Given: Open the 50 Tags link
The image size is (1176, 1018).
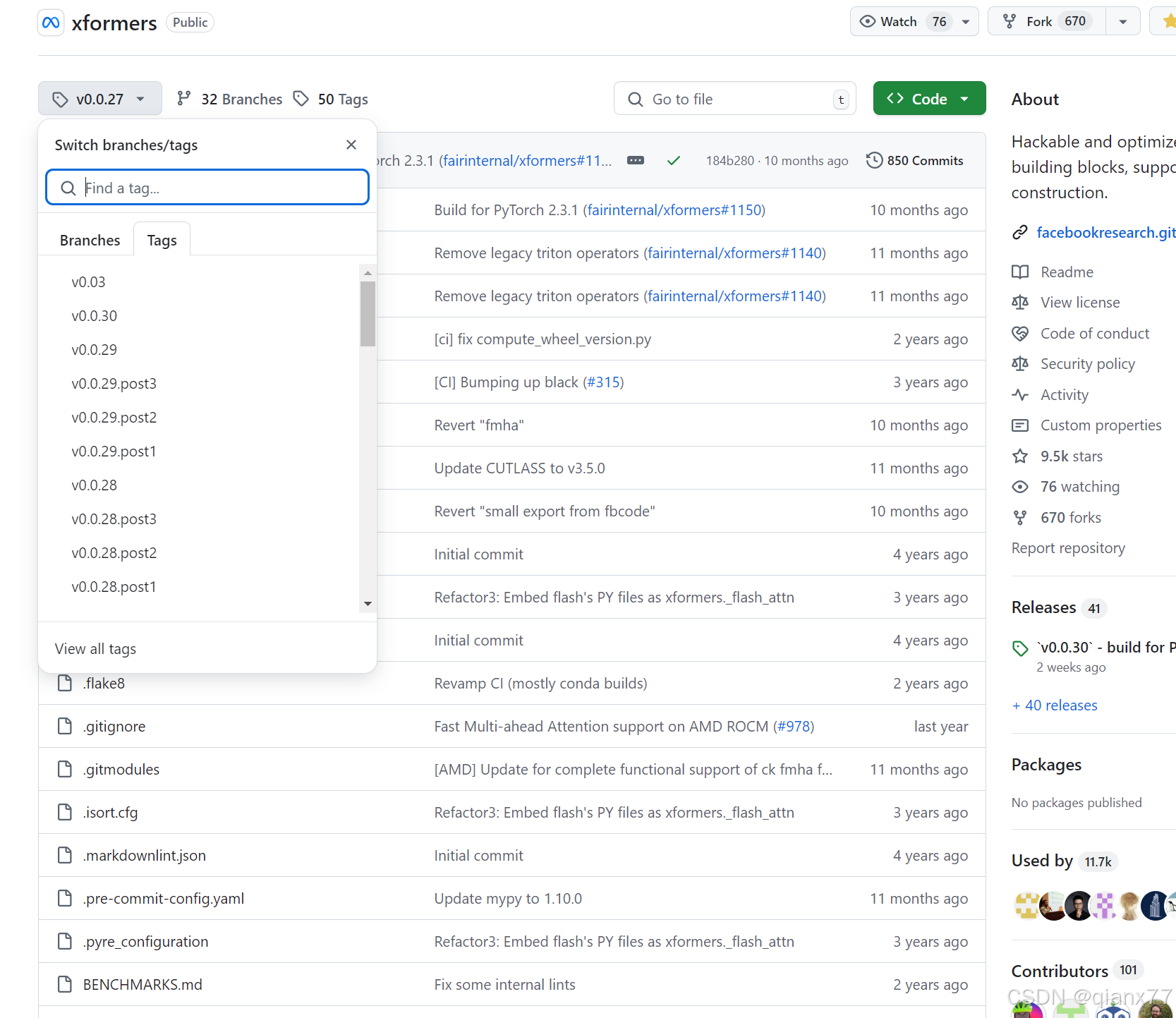Looking at the screenshot, I should click(331, 99).
